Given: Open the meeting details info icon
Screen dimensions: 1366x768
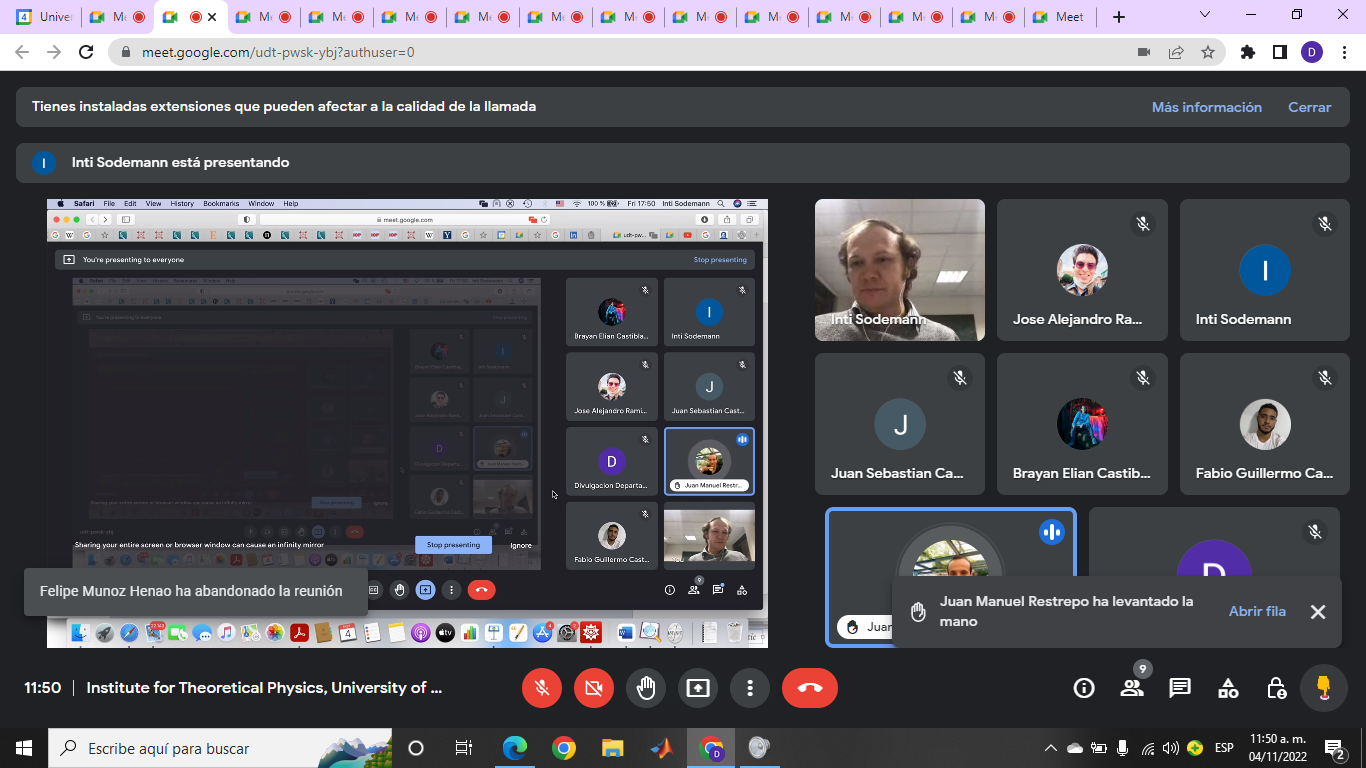Looking at the screenshot, I should [1084, 688].
